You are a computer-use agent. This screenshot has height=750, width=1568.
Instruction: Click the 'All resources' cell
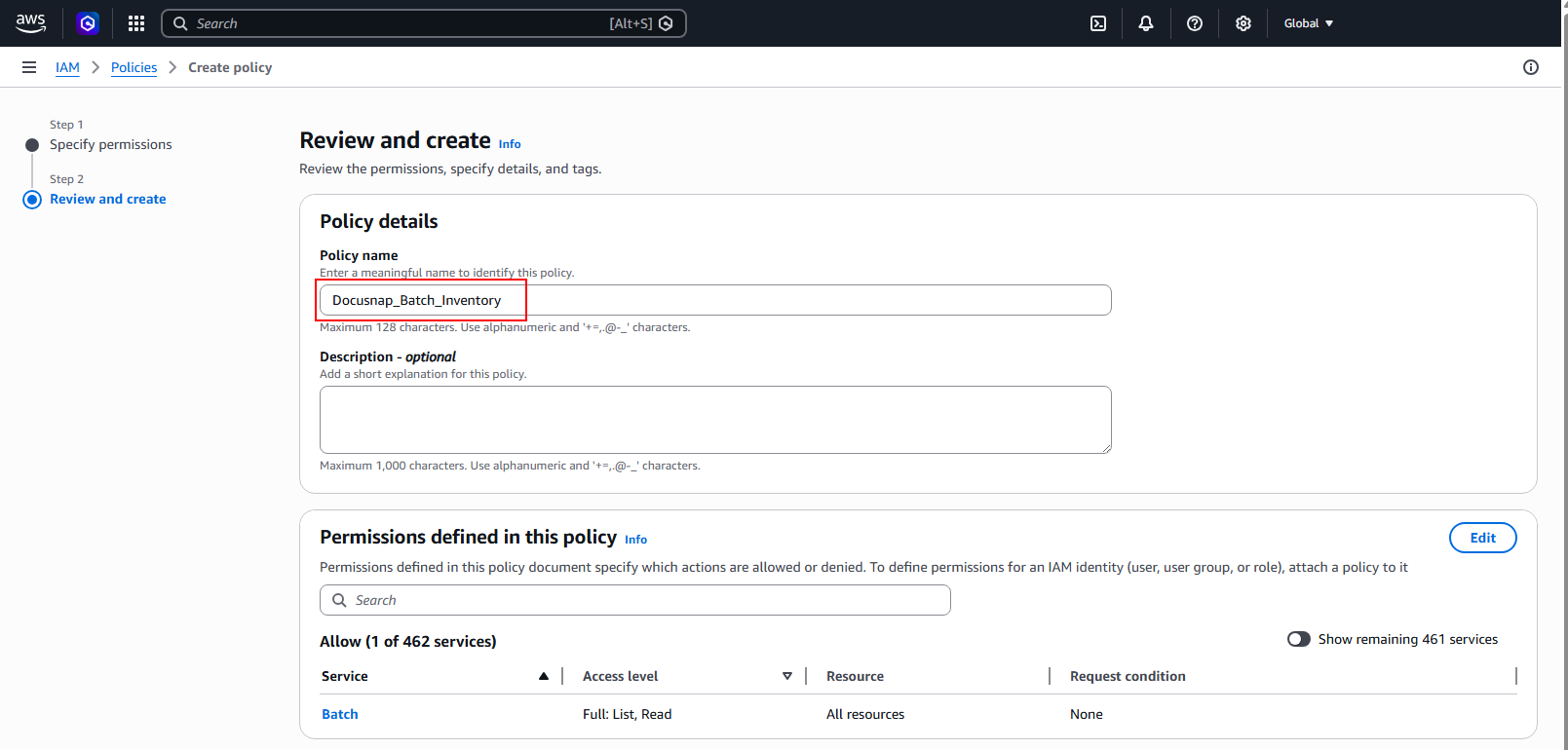(x=865, y=714)
